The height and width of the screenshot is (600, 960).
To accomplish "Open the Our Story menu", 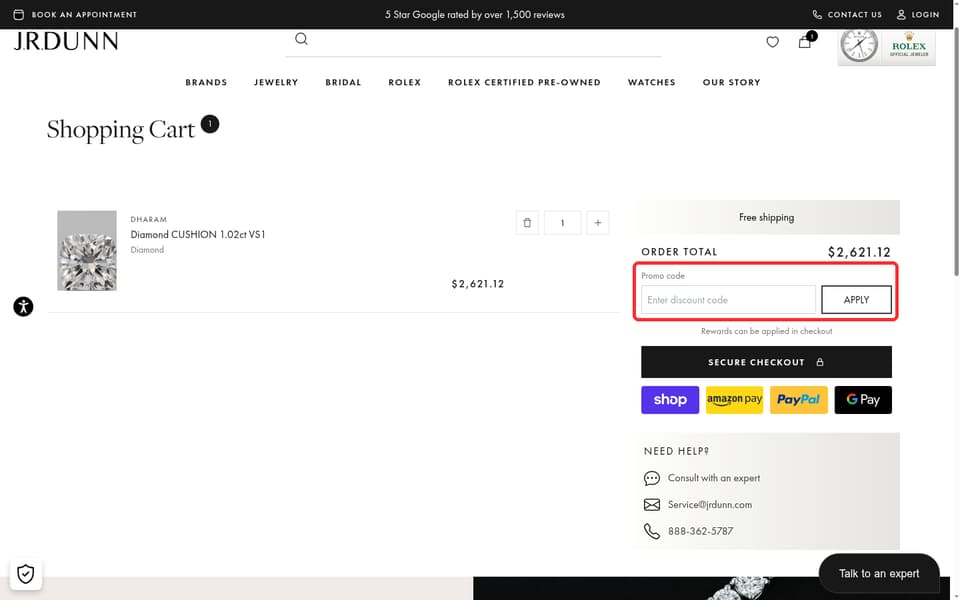I will tap(731, 82).
